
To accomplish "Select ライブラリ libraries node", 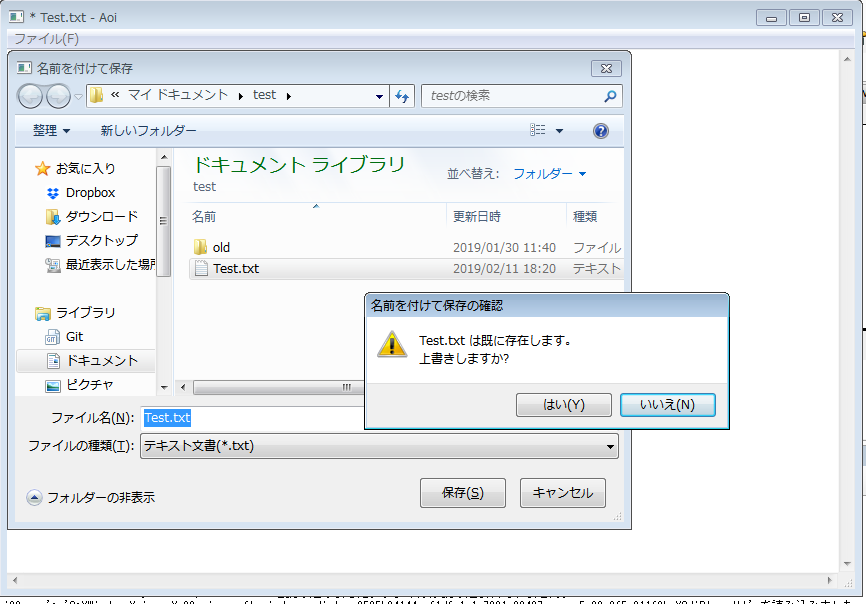I will tap(75, 313).
